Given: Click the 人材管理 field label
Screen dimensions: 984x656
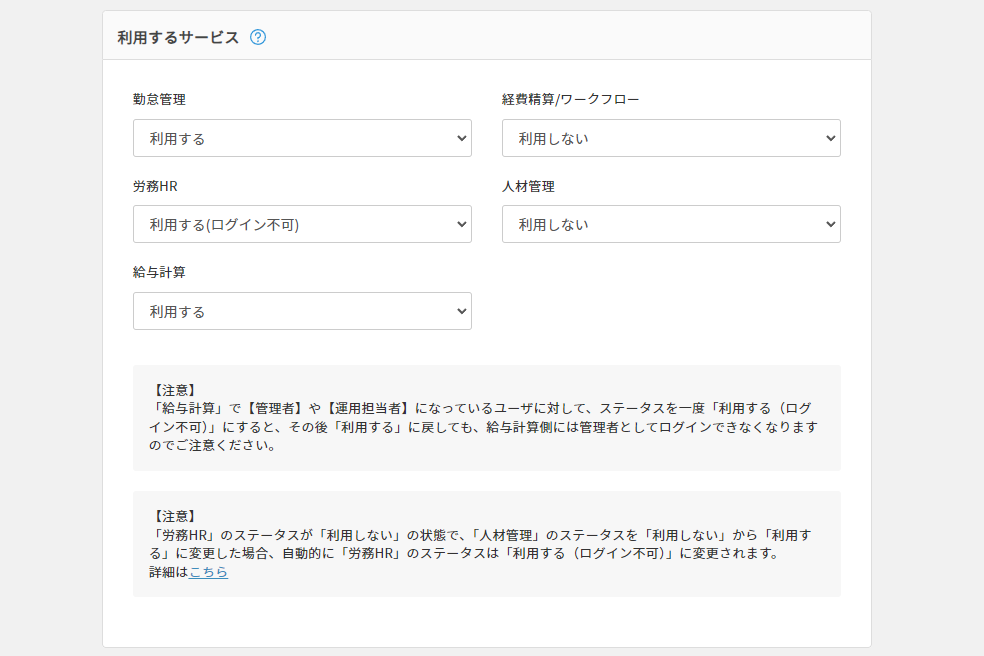Looking at the screenshot, I should (x=528, y=186).
